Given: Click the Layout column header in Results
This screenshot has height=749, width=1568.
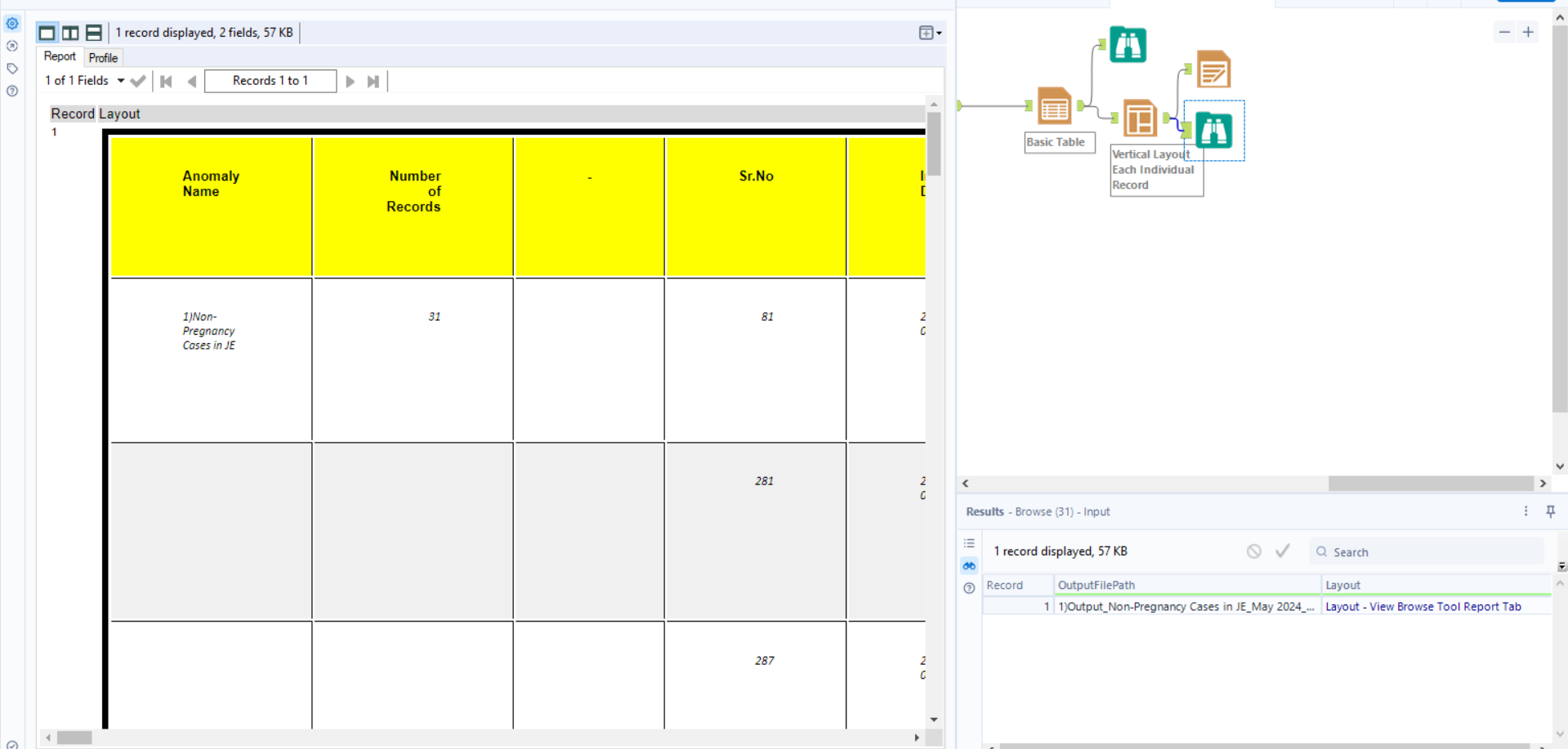Looking at the screenshot, I should [1436, 585].
